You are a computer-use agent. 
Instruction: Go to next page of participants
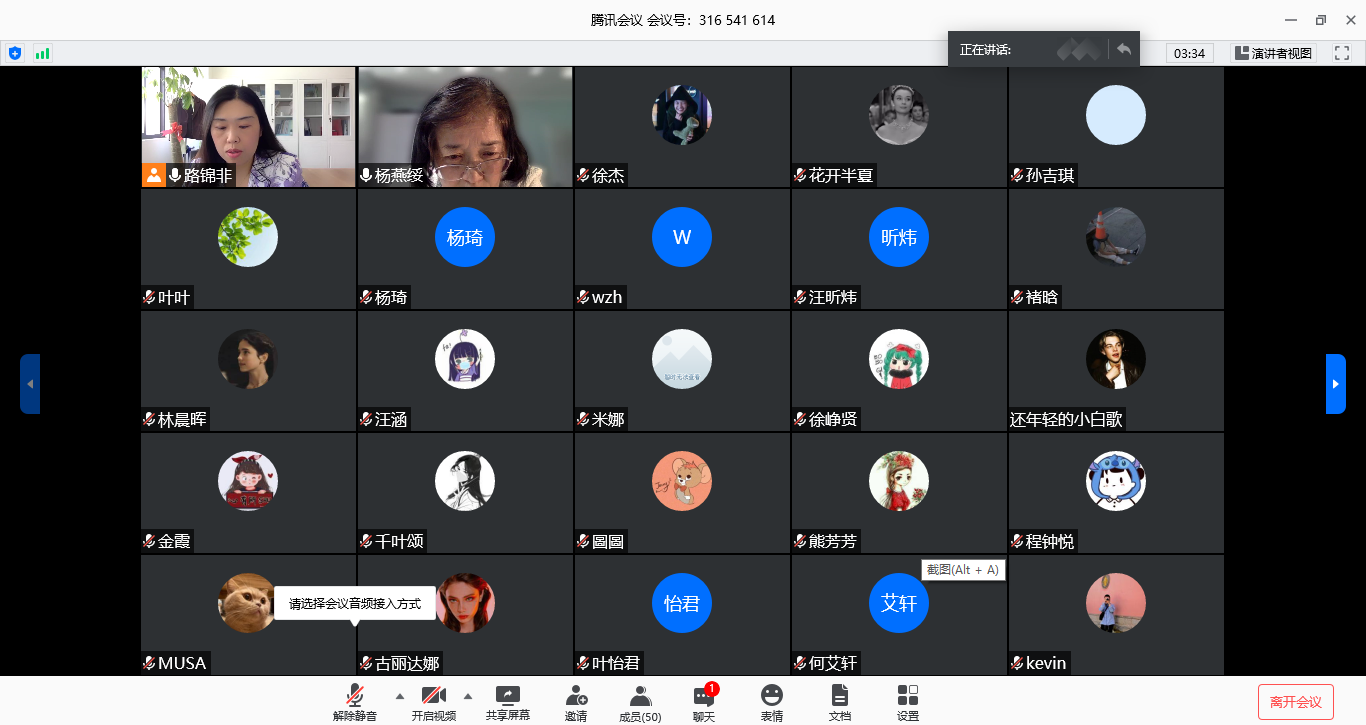(1335, 384)
